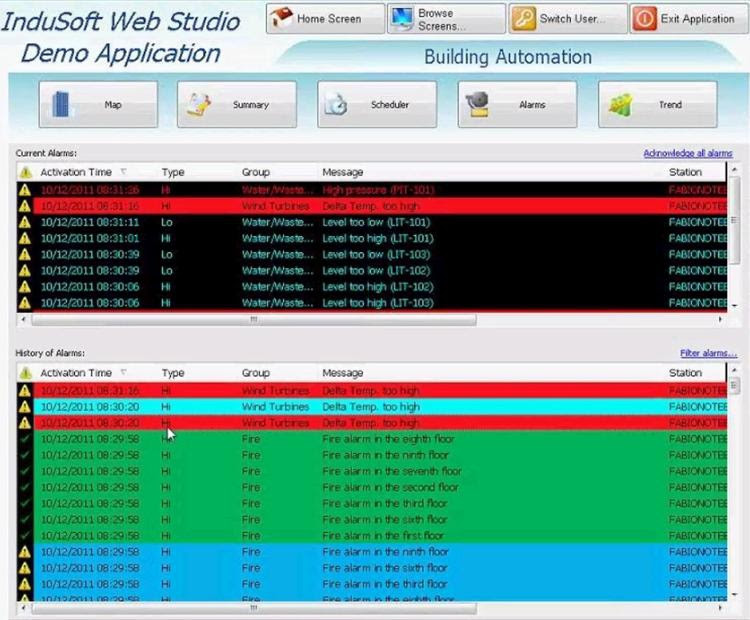Click the Scheduler clock icon
Viewport: 750px width, 620px height.
(336, 104)
